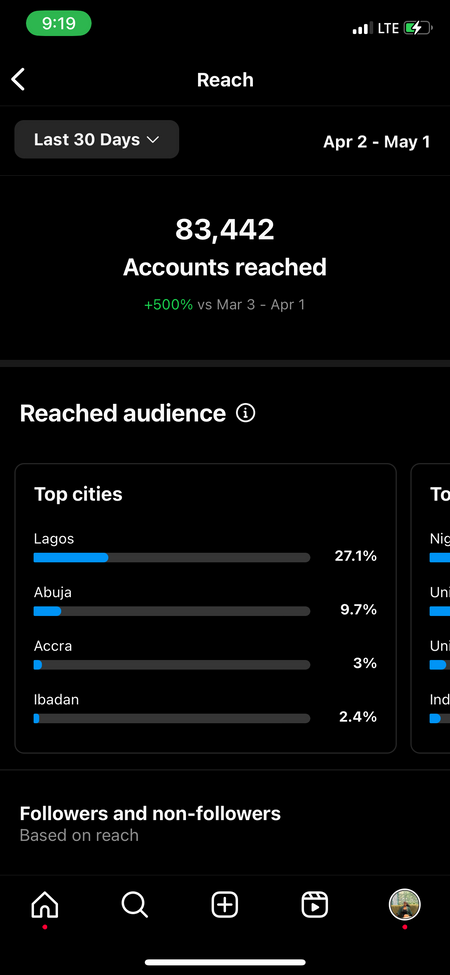Tap the Apr 2 - May 1 date range
Screen dimensions: 450x975
pyautogui.click(x=377, y=142)
